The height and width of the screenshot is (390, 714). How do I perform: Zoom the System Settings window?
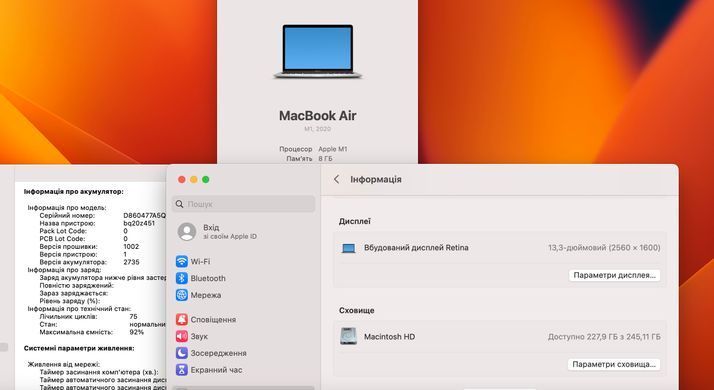click(x=206, y=180)
